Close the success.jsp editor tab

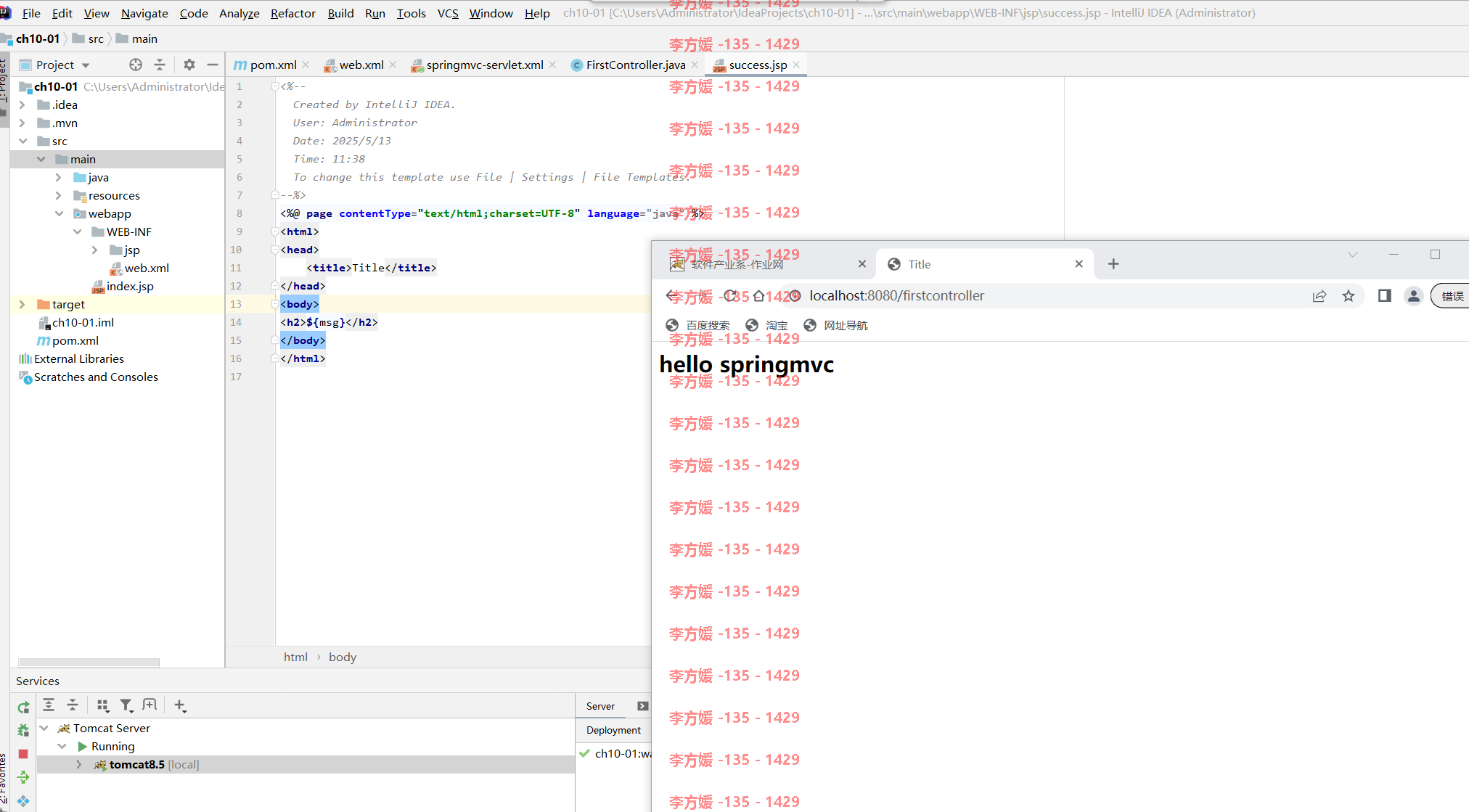(x=796, y=65)
